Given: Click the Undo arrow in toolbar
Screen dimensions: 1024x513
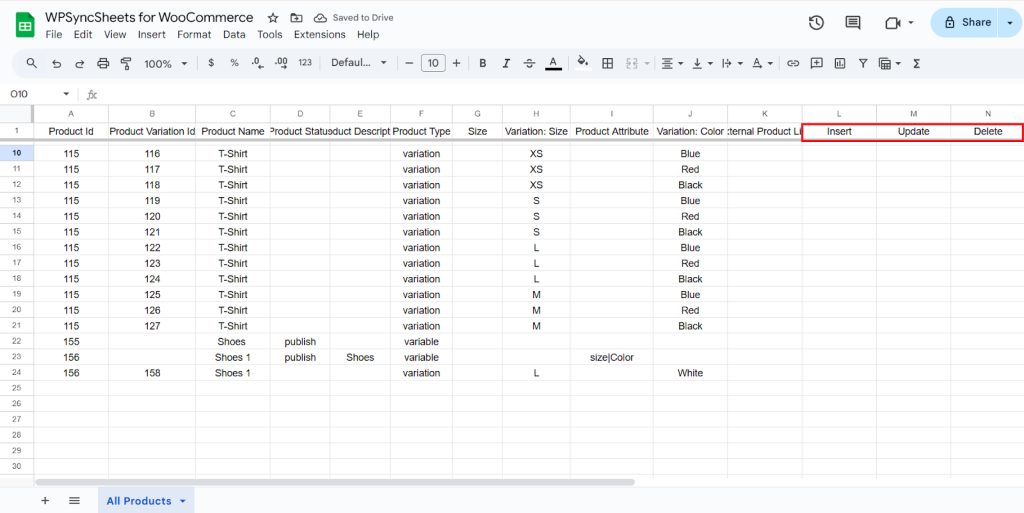Looking at the screenshot, I should click(x=56, y=63).
